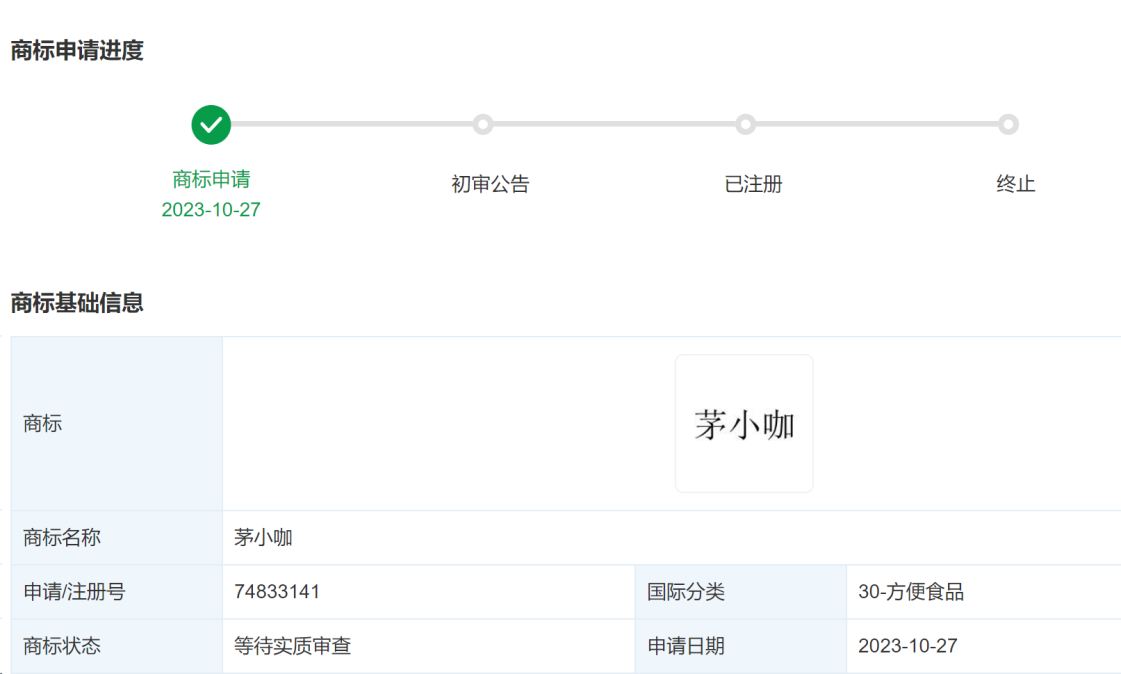Click the 等待实质审查 status value
Screen dimensions: 1121x674
tap(292, 646)
